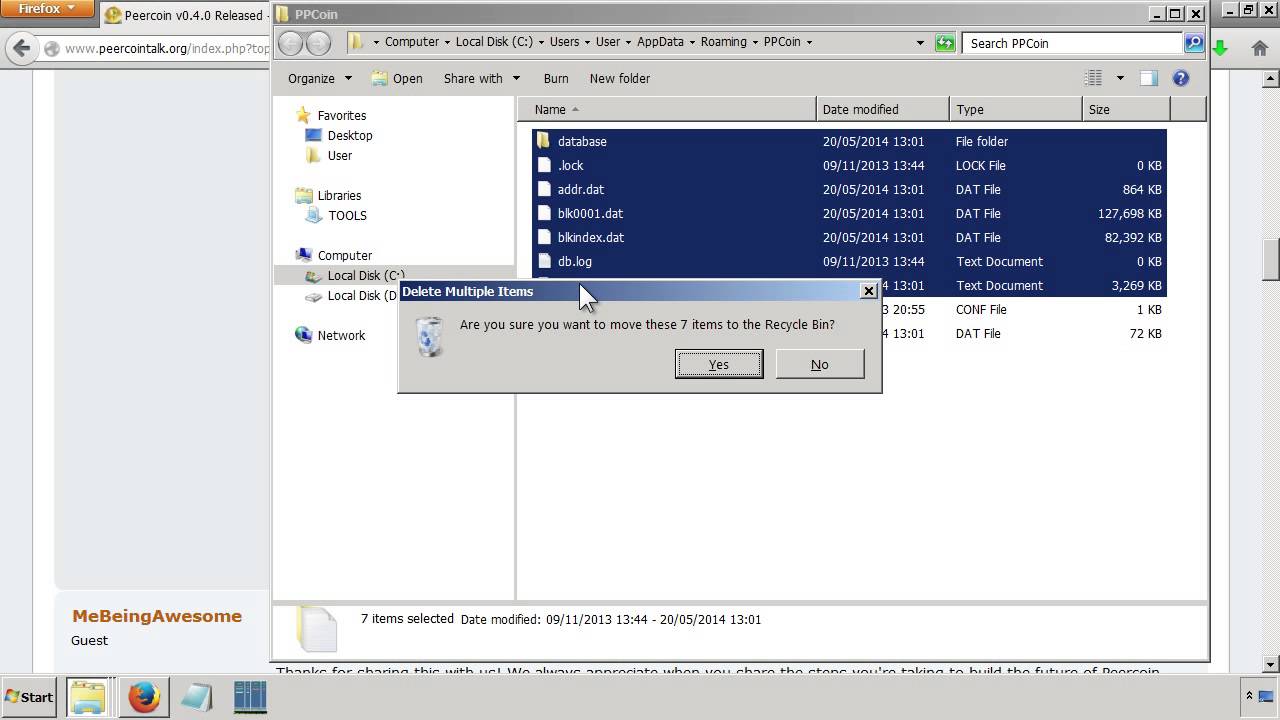Image resolution: width=1280 pixels, height=720 pixels.
Task: Cancel deletion with the No button
Action: click(819, 364)
